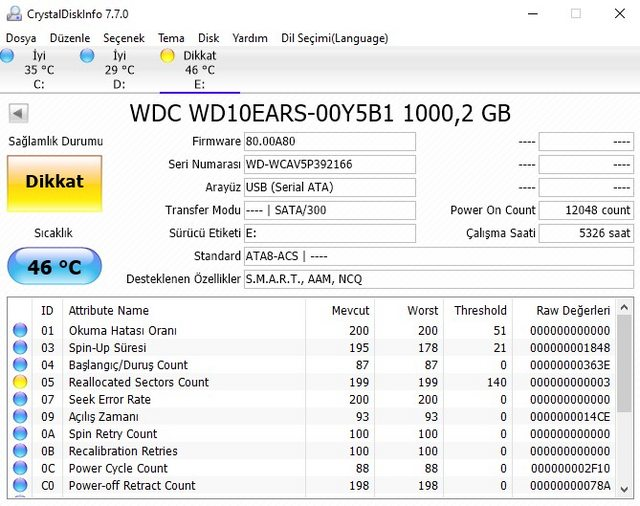Click serial number field WD-WCAV5P392166

(x=330, y=164)
